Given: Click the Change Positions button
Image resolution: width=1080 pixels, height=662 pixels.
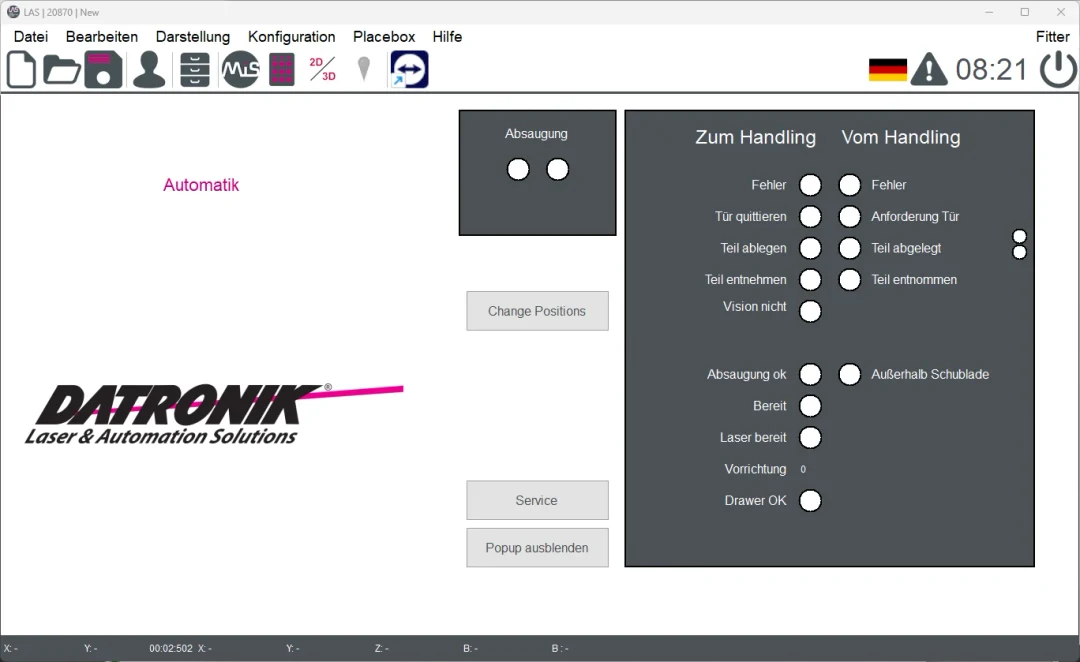Looking at the screenshot, I should click(537, 311).
